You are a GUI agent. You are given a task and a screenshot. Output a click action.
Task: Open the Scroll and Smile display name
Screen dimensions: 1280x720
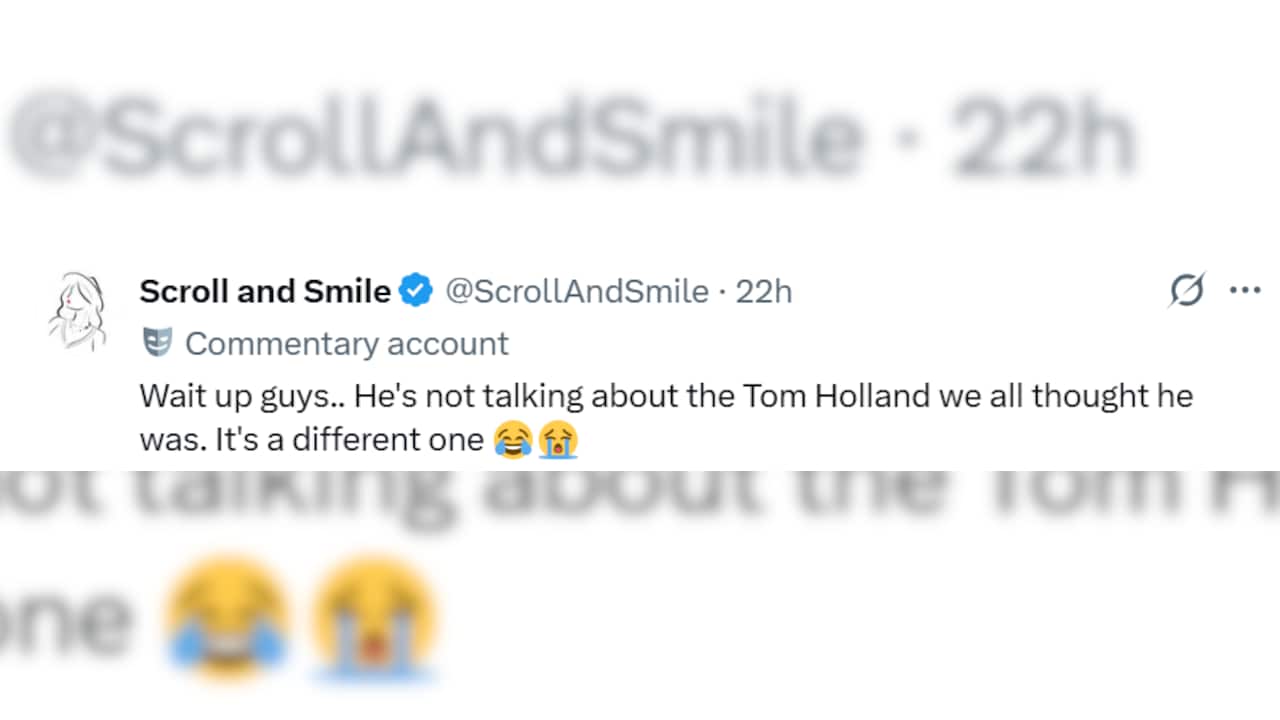[x=265, y=291]
